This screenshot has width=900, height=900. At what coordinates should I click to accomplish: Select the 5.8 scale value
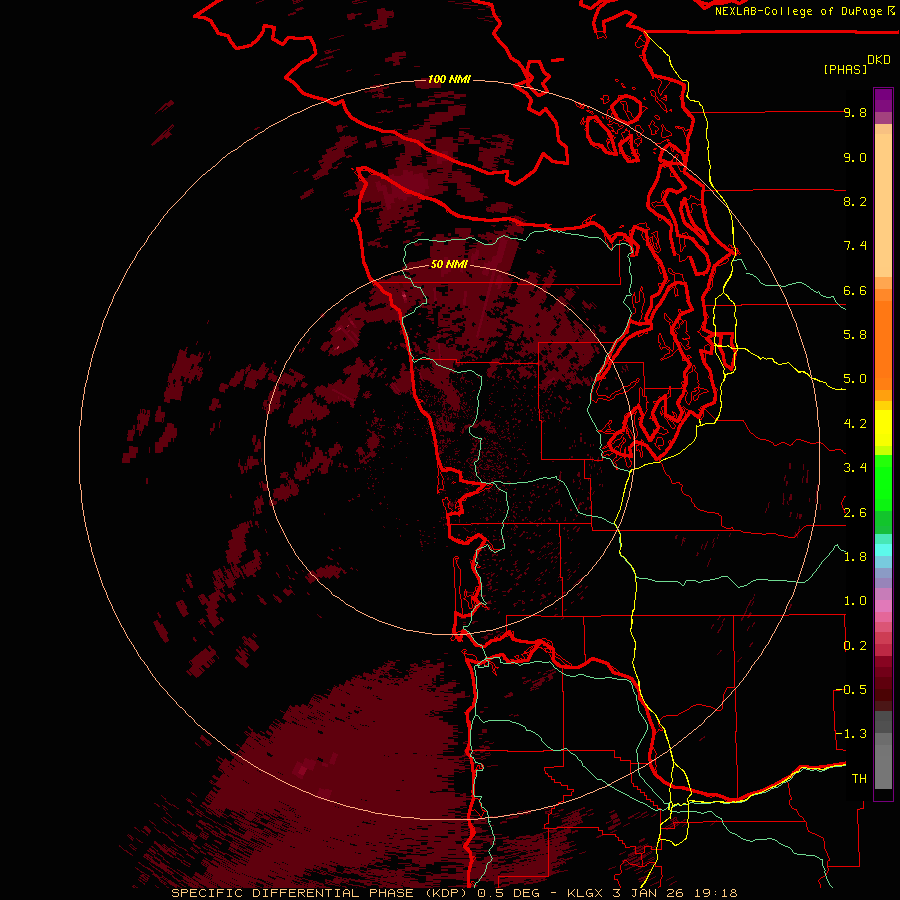pos(855,335)
